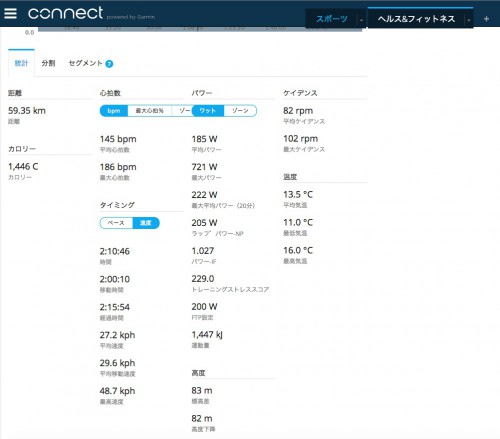Click the 29.6 kph average moving speed

tap(117, 363)
